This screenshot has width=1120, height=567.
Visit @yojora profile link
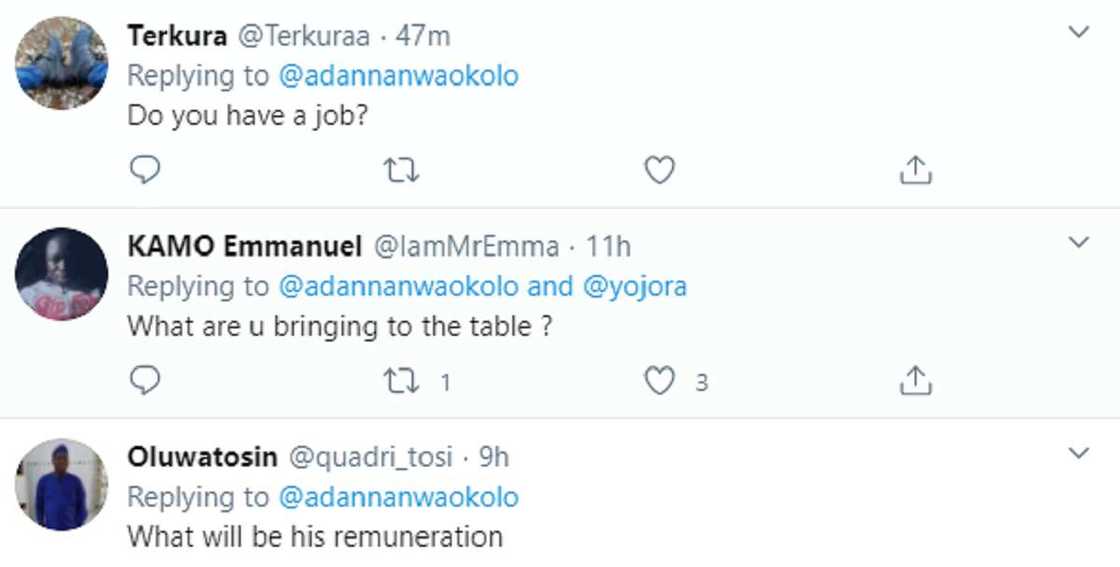[634, 286]
